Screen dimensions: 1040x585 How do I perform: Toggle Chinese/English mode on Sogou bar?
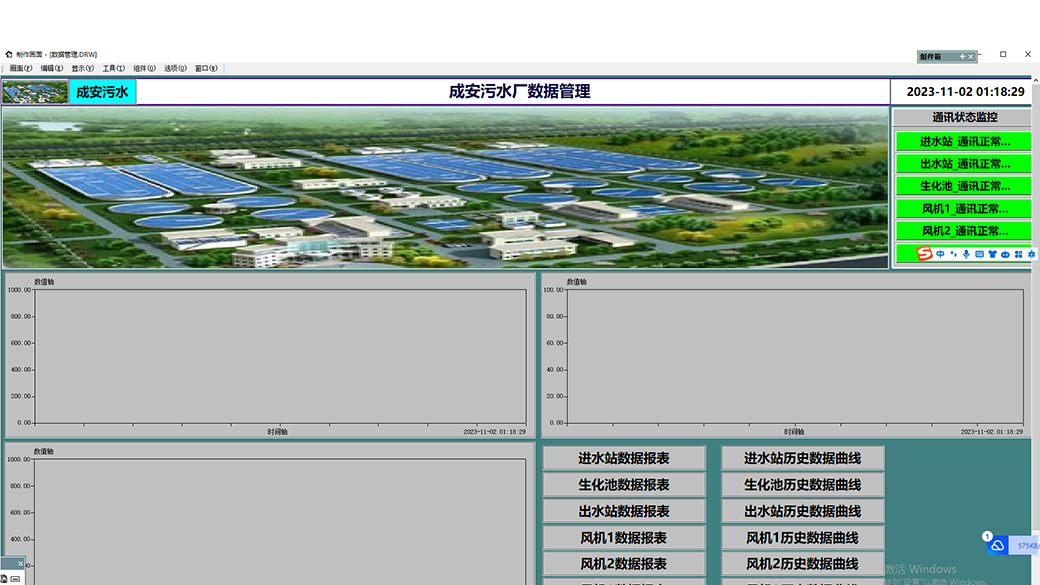(x=941, y=254)
